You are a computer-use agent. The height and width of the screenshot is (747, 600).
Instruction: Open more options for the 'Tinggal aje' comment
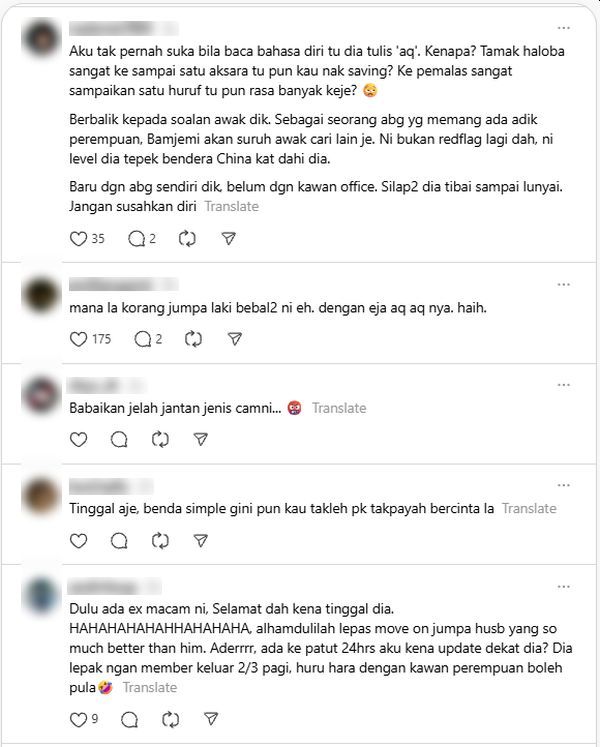[564, 485]
